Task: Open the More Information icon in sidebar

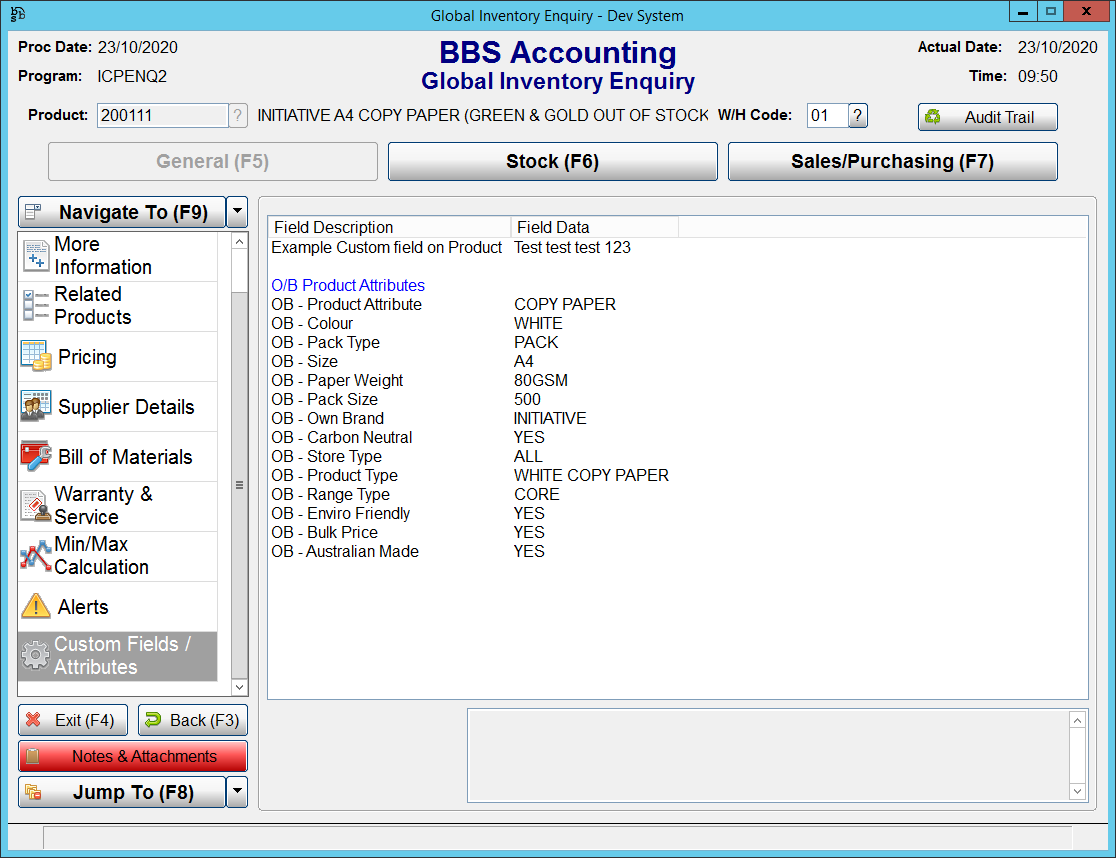Action: (36, 256)
